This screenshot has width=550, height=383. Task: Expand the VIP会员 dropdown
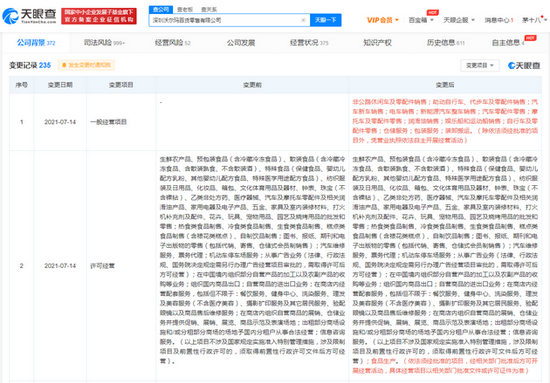(x=383, y=20)
